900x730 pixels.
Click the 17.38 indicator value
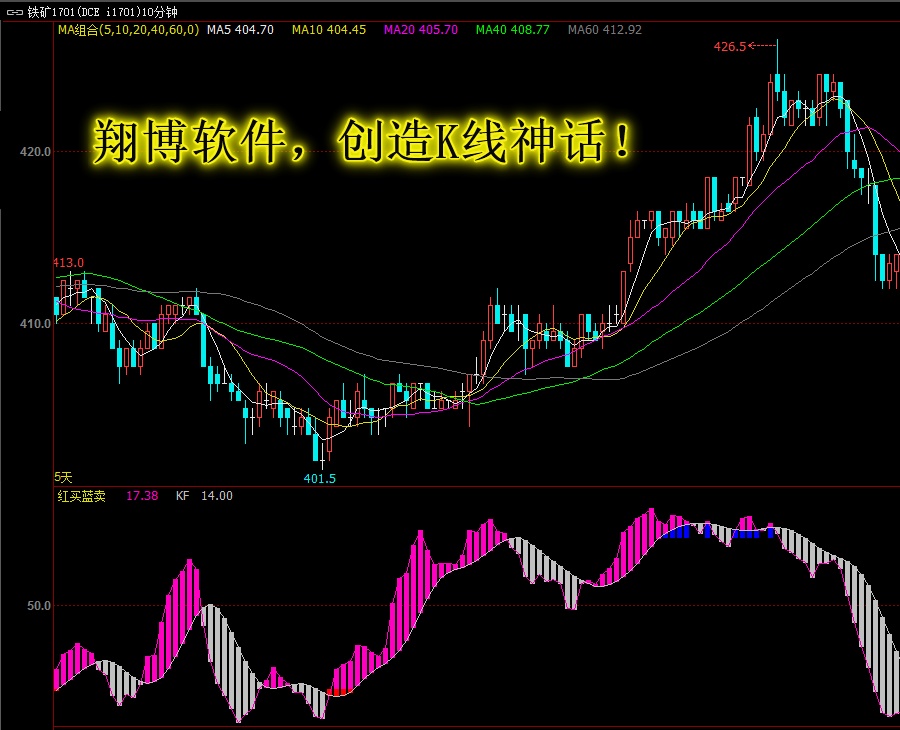[142, 496]
